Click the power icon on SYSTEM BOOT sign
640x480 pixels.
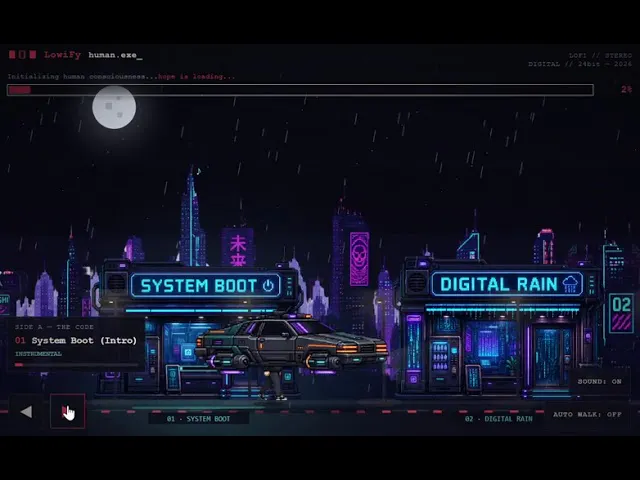268,285
